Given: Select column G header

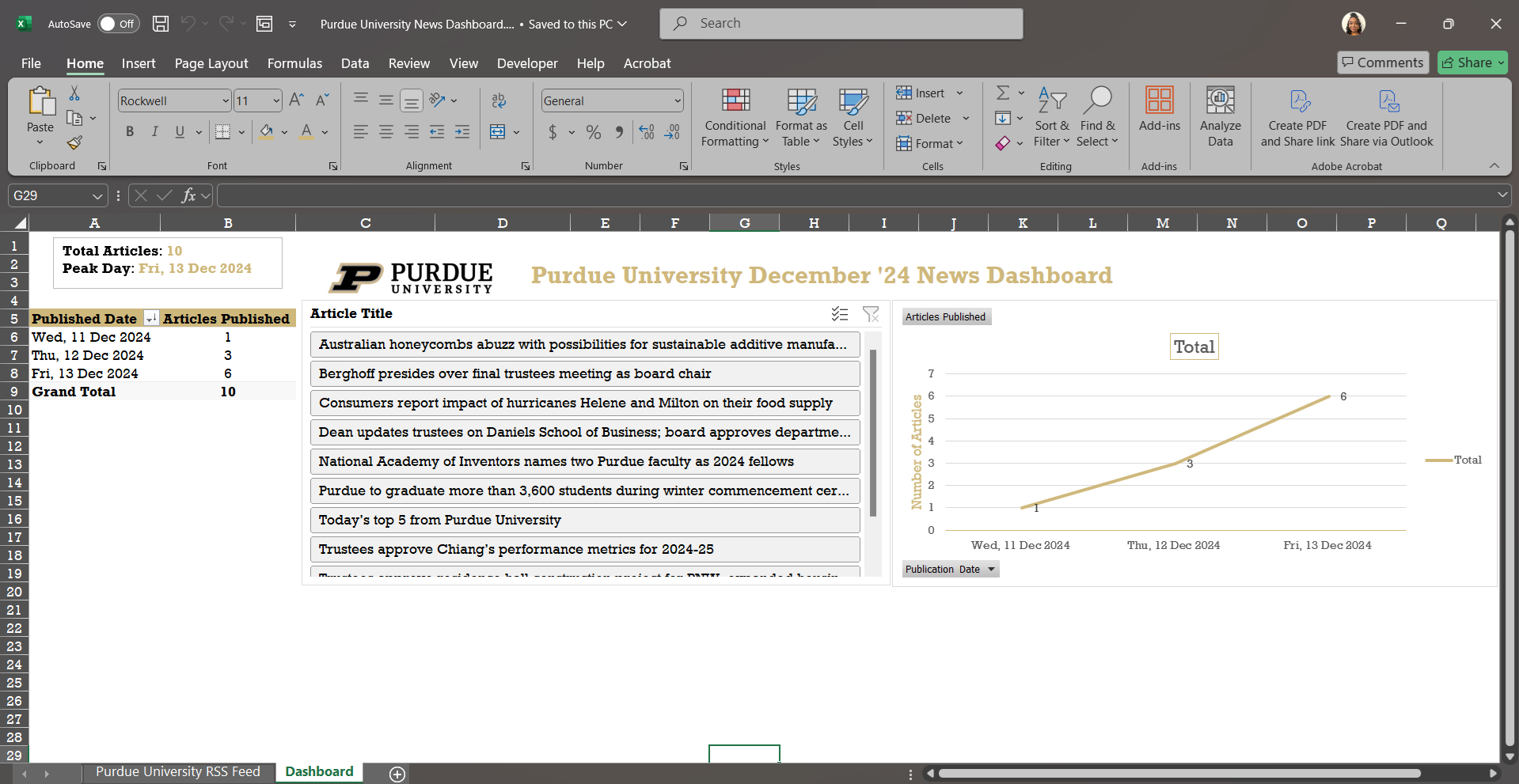Looking at the screenshot, I should (745, 223).
